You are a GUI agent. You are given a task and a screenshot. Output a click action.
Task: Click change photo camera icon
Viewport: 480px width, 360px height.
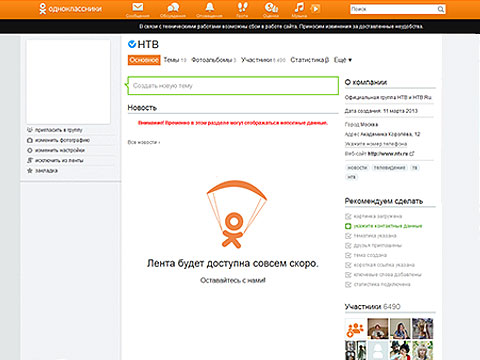[x=30, y=140]
